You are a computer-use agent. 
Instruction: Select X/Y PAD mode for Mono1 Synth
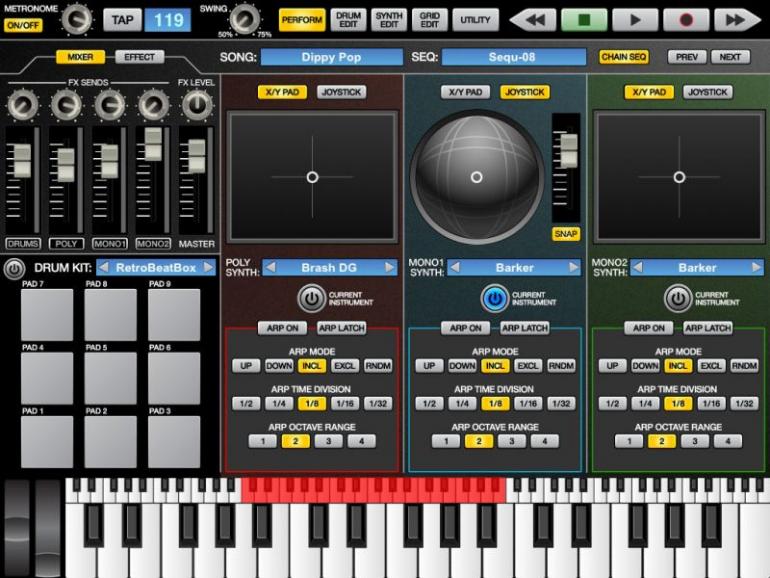466,92
